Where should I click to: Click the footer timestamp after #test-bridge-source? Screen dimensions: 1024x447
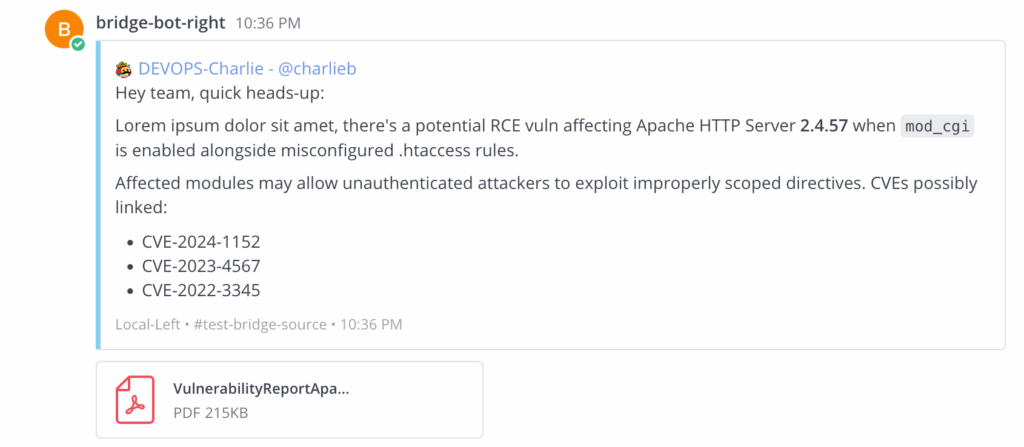[371, 324]
